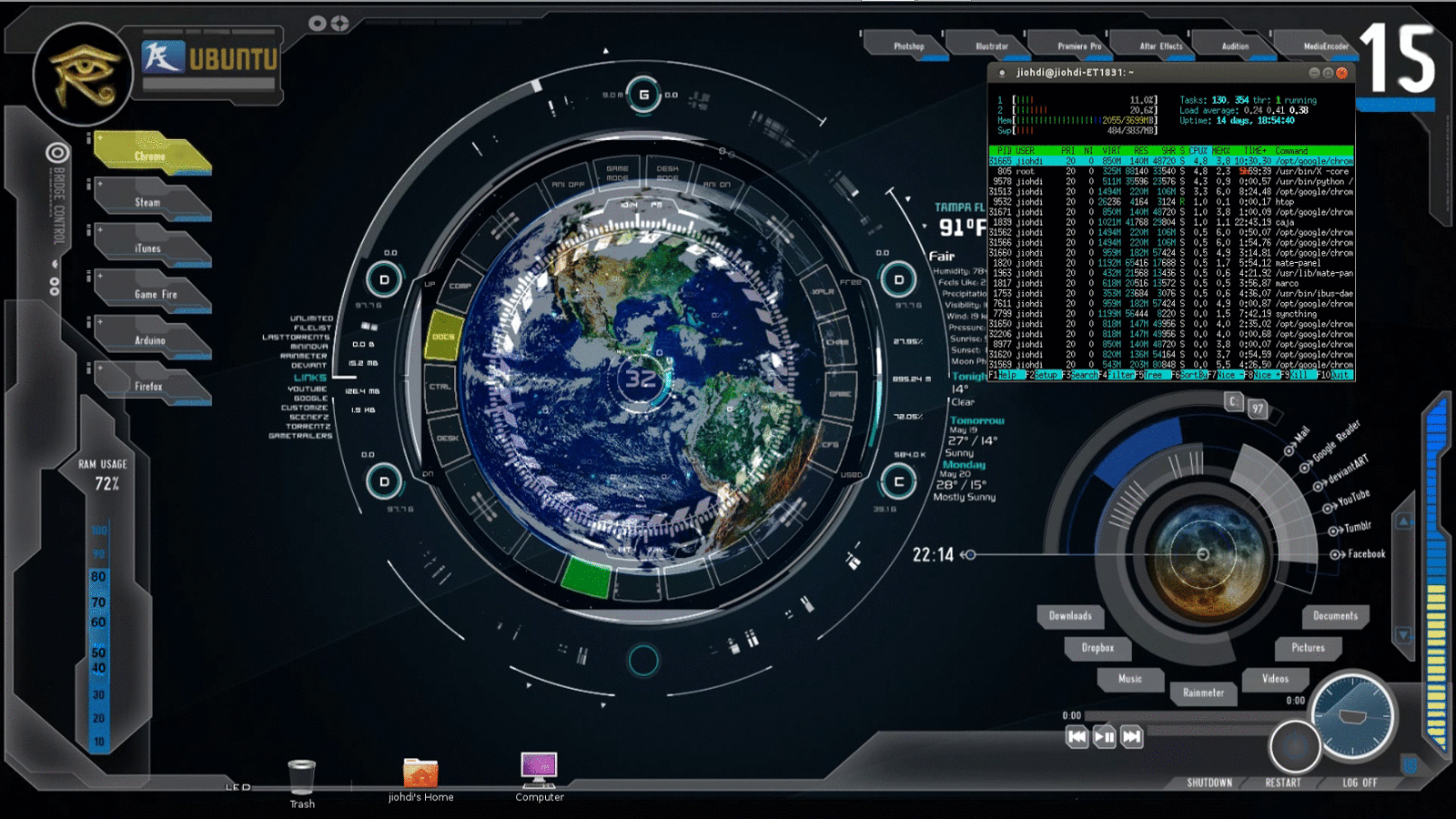This screenshot has width=1456, height=819.
Task: Click the RESTART button
Action: (x=1283, y=783)
